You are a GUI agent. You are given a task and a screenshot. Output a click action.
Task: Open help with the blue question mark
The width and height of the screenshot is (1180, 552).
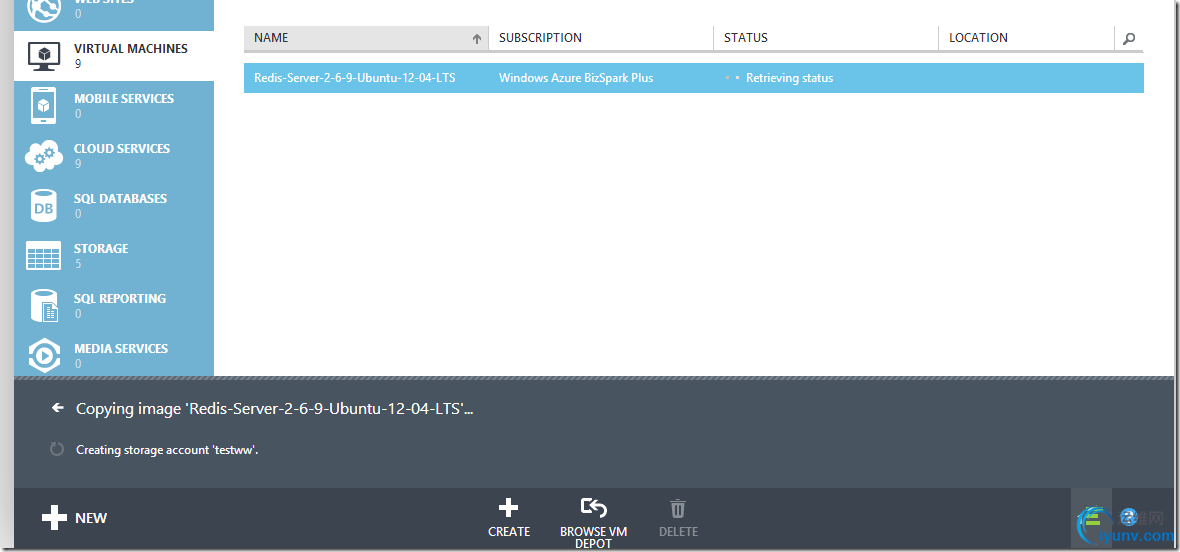[x=1129, y=516]
